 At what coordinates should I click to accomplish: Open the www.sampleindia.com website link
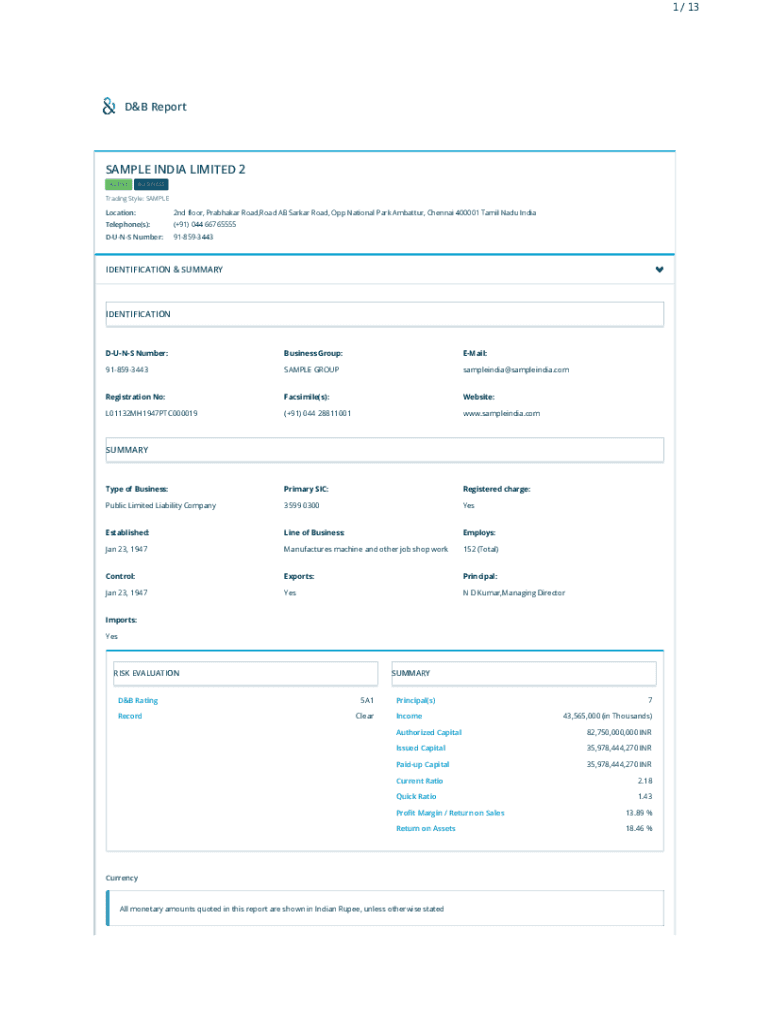coord(501,413)
